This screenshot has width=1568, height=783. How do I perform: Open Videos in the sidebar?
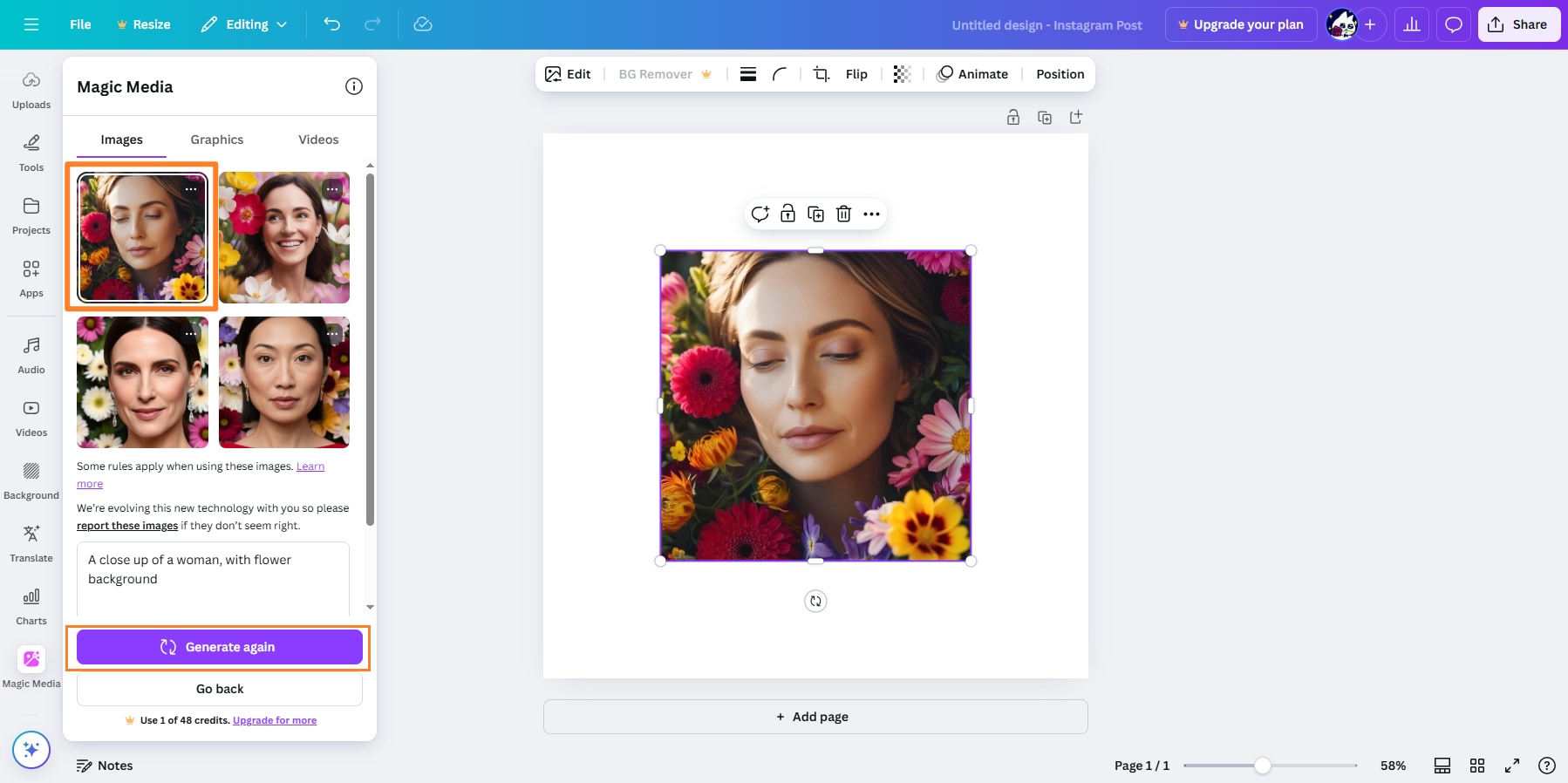click(31, 418)
